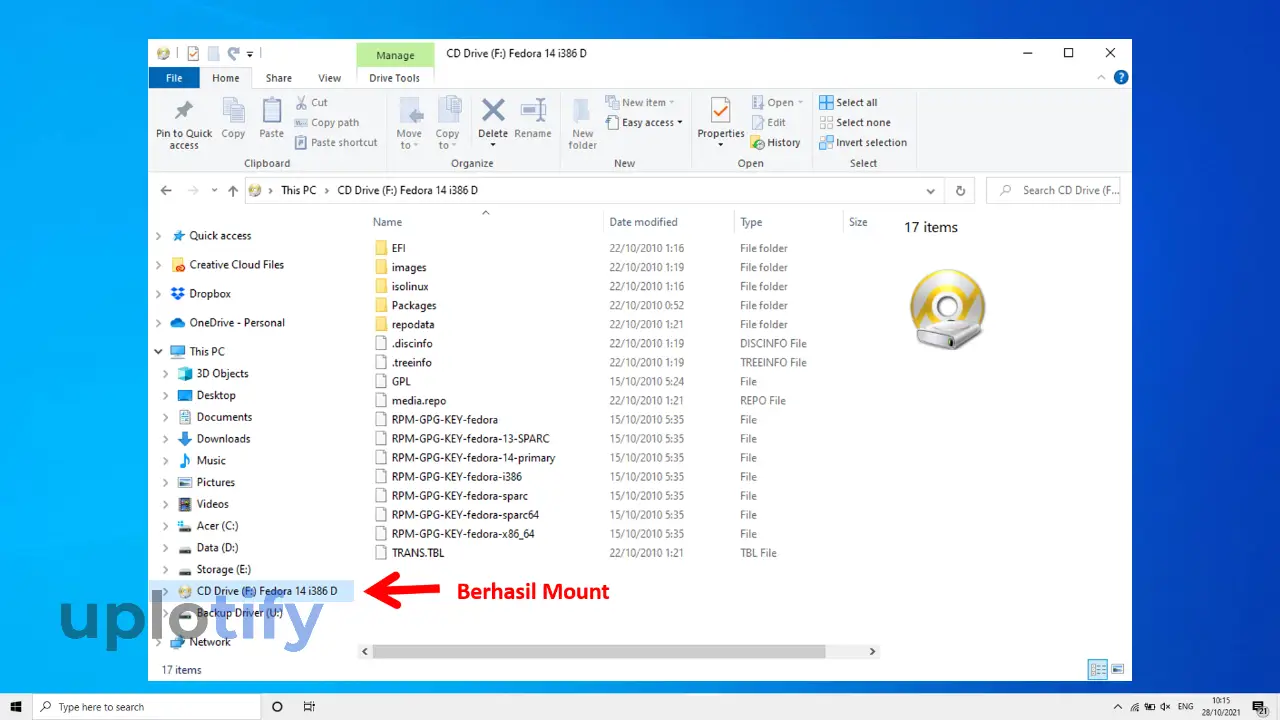Click the Copy ribbon icon
Viewport: 1280px width, 720px height.
(233, 111)
